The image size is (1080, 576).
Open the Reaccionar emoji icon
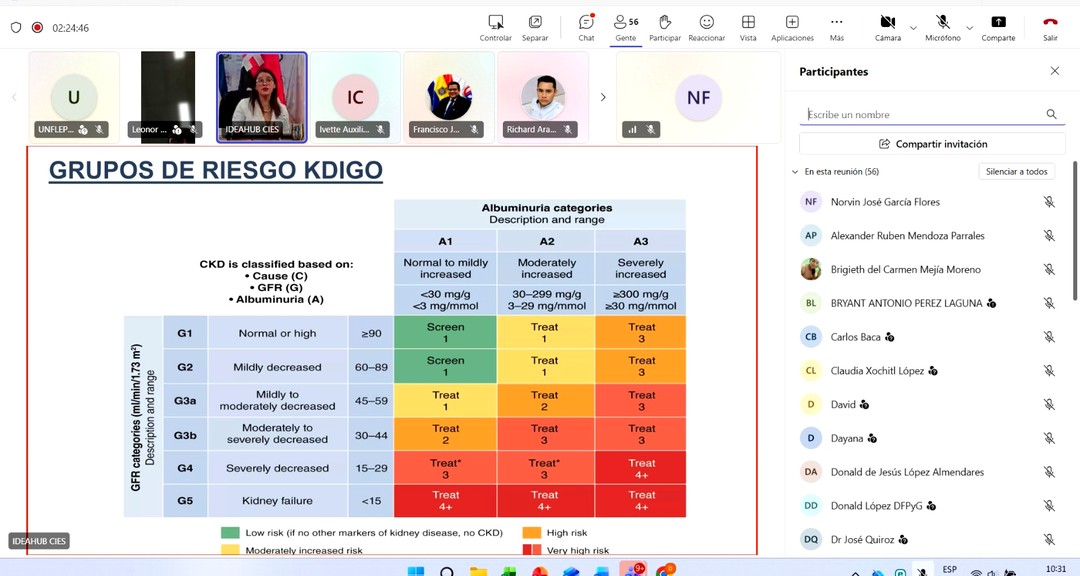(706, 23)
